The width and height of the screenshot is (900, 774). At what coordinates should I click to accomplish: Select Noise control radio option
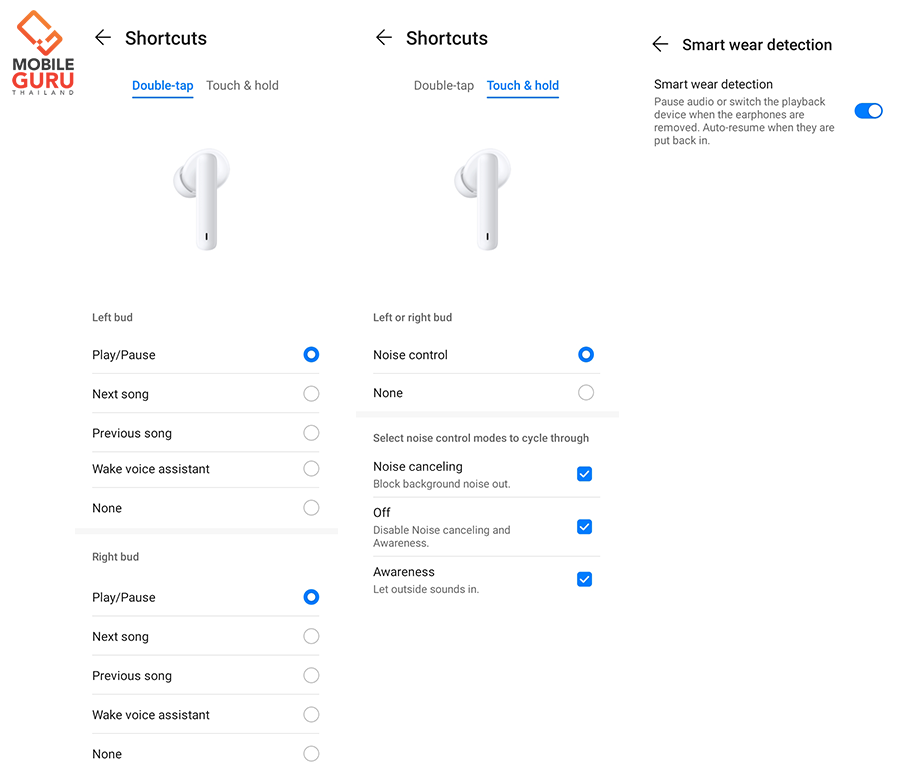click(x=586, y=355)
